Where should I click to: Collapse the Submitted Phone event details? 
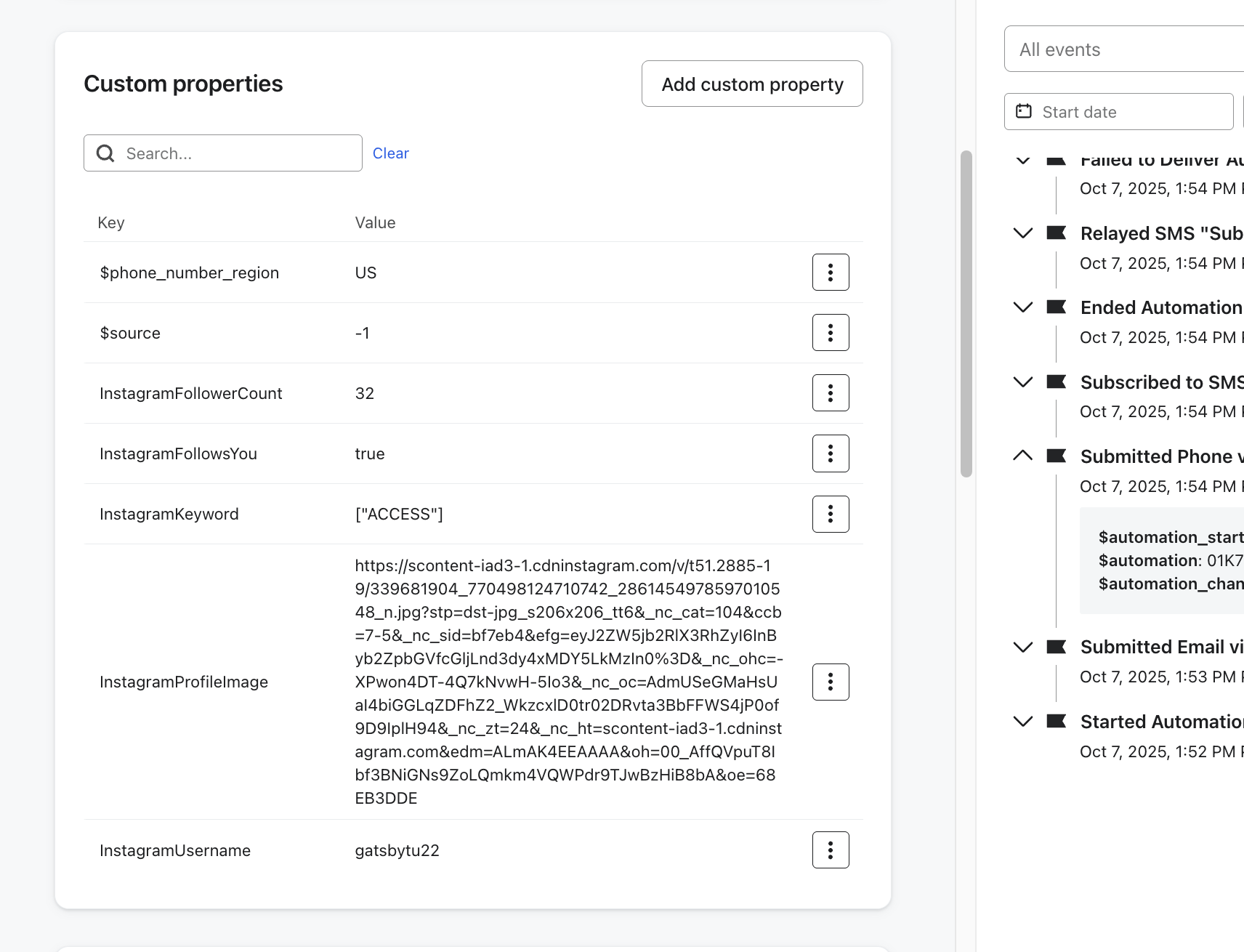pyautogui.click(x=1022, y=456)
